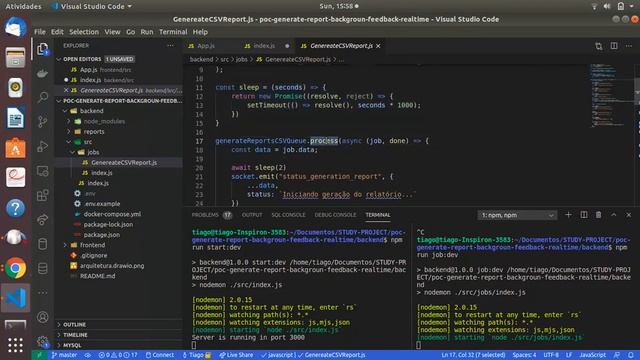Open Explorer panel More Actions ellipsis

tap(170, 46)
